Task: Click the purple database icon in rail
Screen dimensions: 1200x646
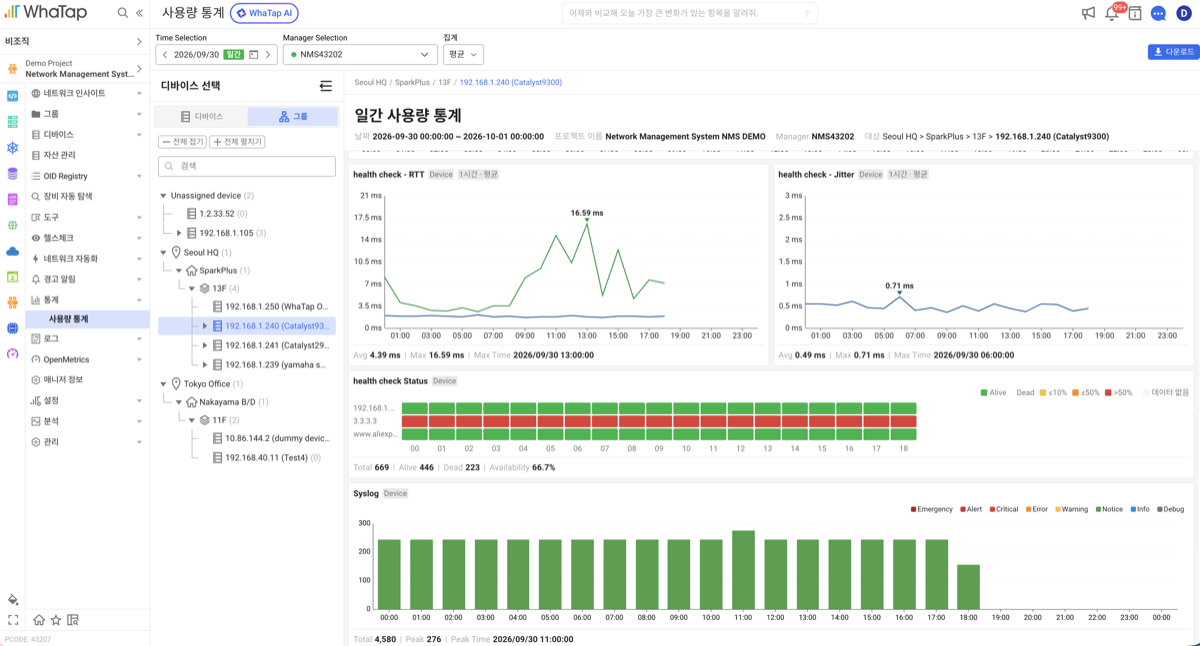Action: (12, 173)
